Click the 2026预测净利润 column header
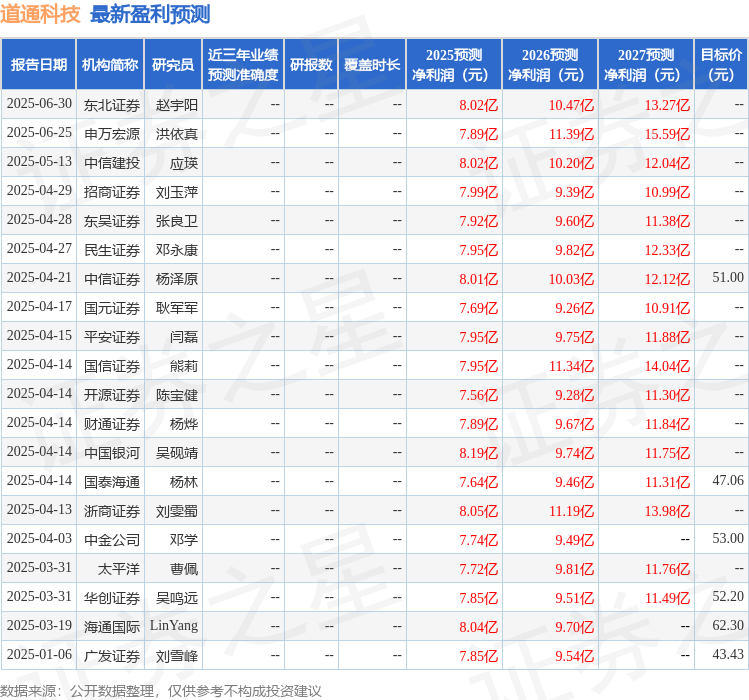749x700 pixels. pos(549,65)
